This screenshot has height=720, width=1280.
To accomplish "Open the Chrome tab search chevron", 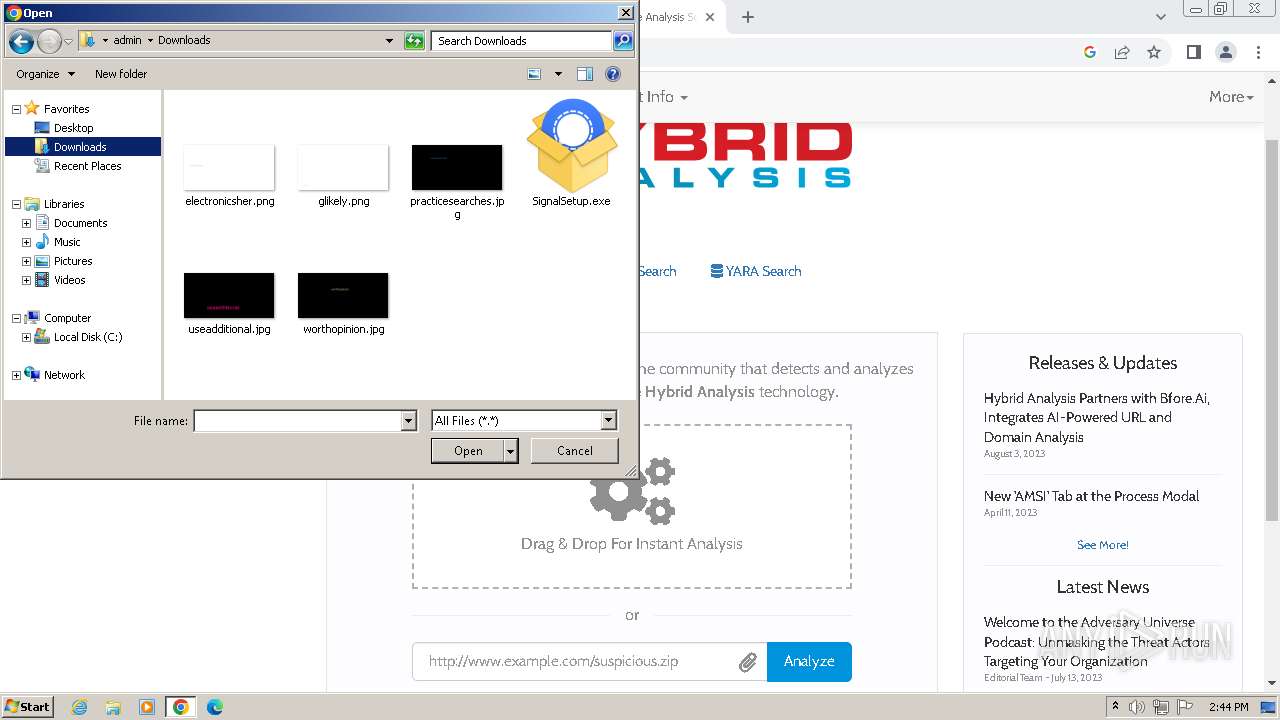I will (1161, 17).
